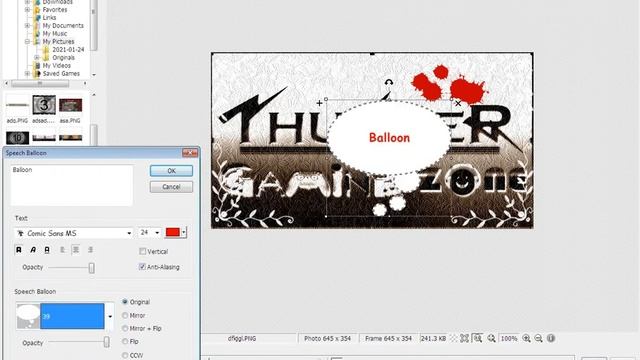Open the font size 24 dropdown

157,233
